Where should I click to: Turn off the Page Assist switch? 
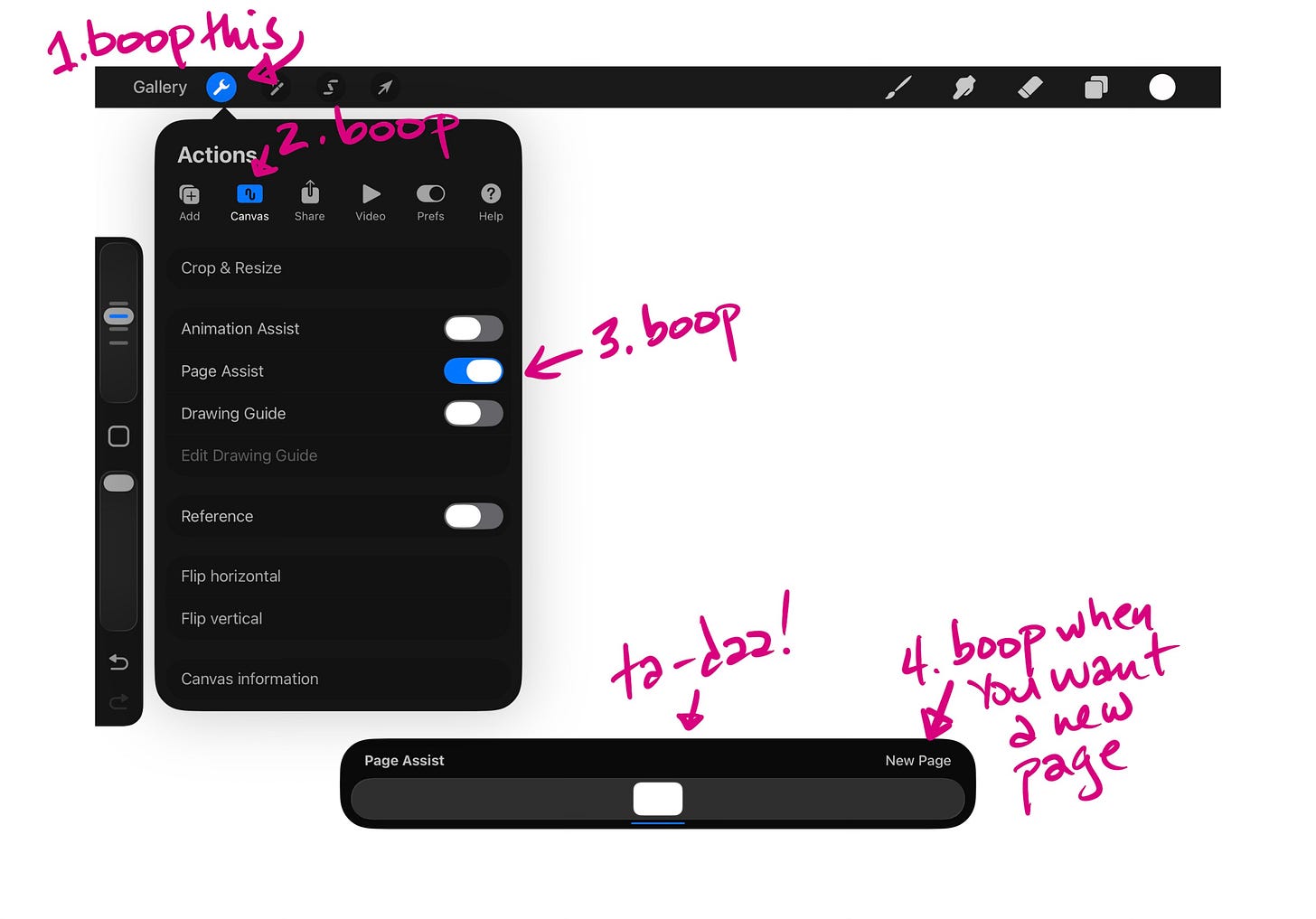(x=474, y=371)
